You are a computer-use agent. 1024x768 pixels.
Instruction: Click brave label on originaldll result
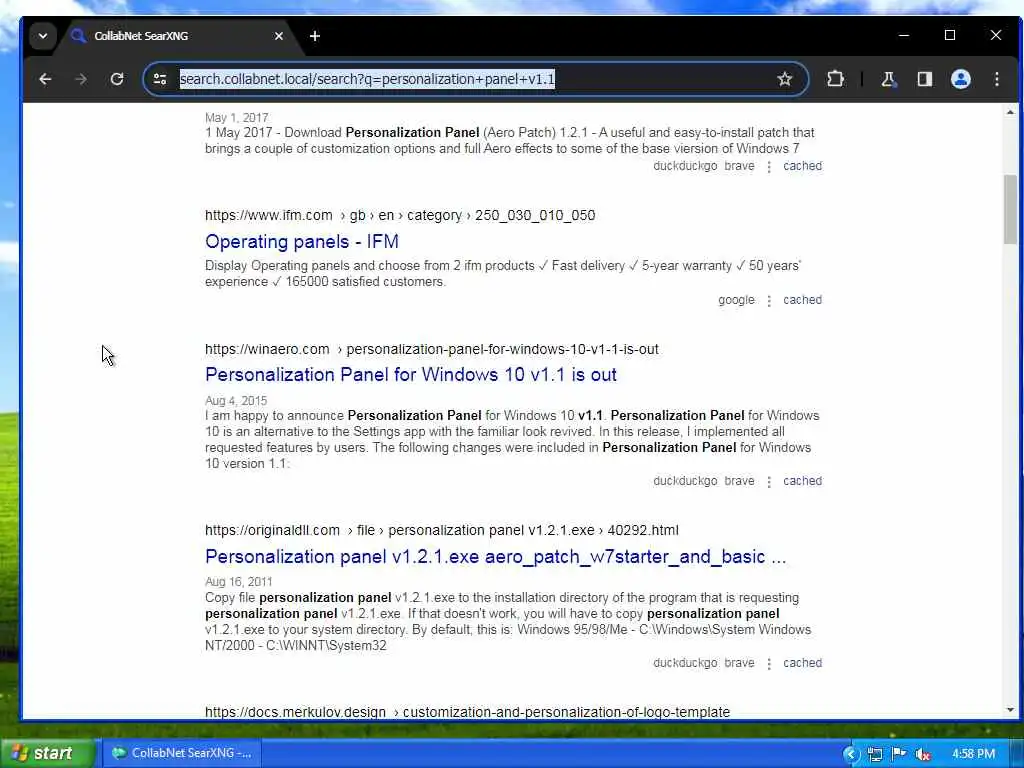(x=739, y=663)
